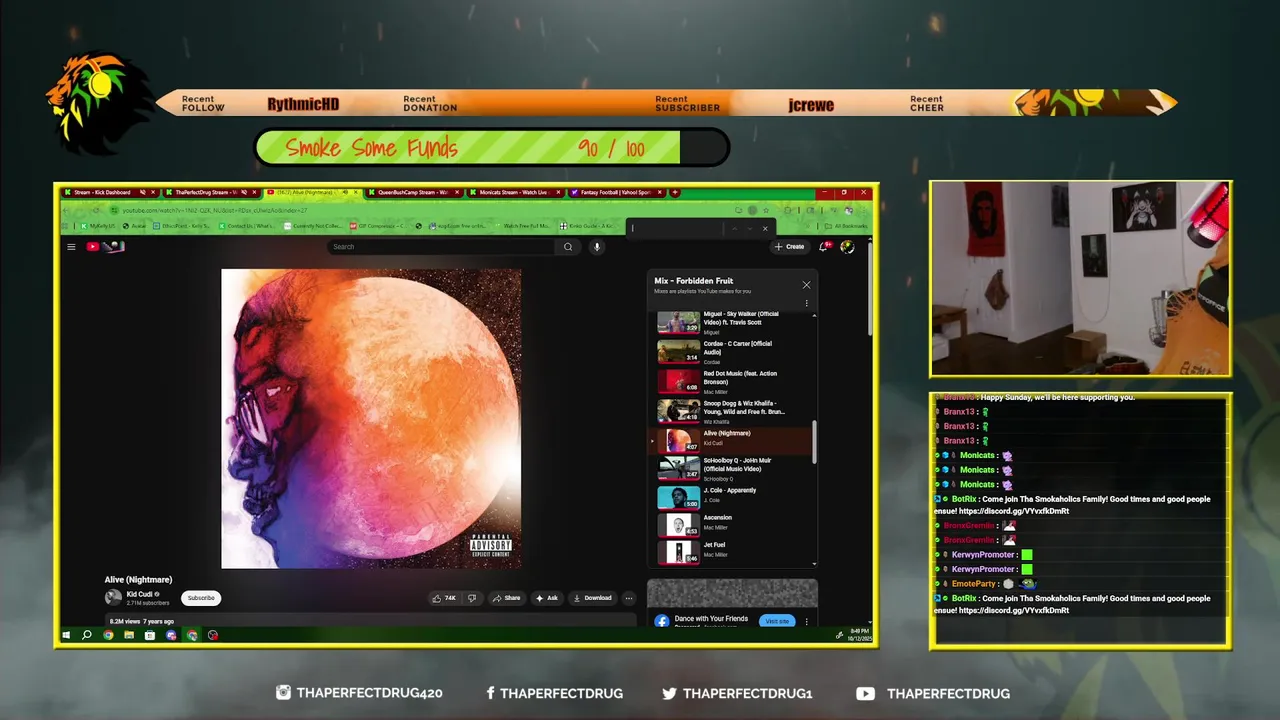Close the Mix - Forbidden Fruit playlist panel

pos(806,285)
